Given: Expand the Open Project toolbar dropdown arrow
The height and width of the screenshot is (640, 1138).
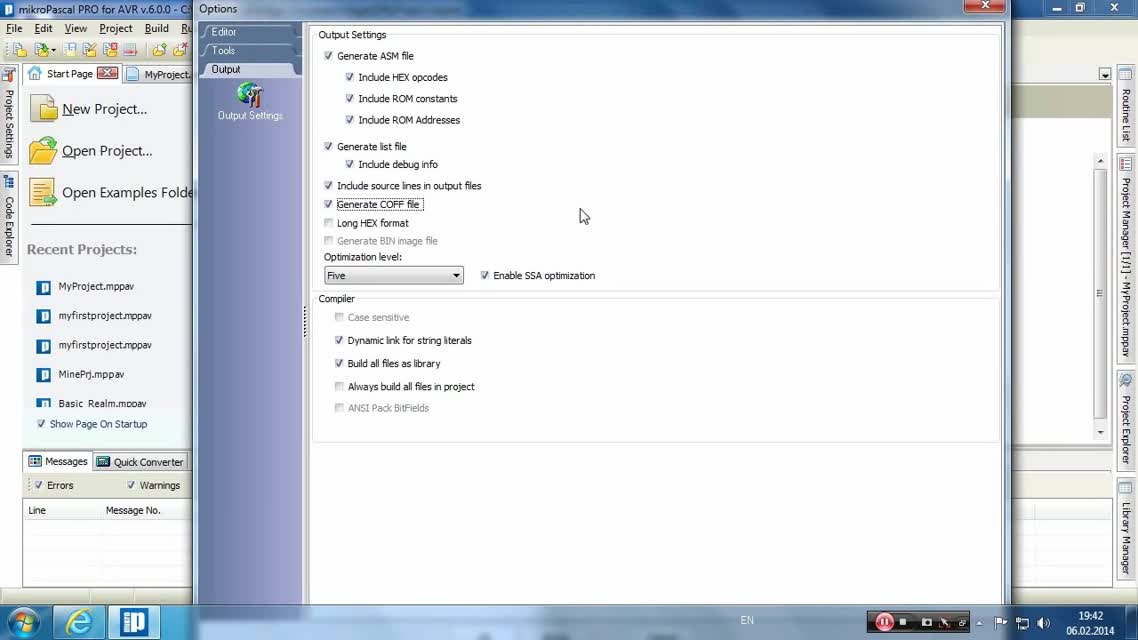Looking at the screenshot, I should coord(53,50).
